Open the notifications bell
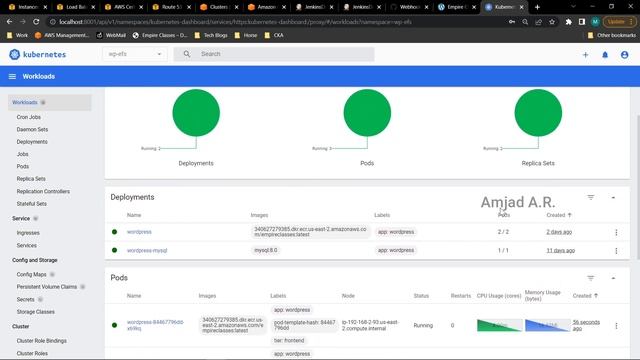Viewport: 640px width, 360px height. pos(605,55)
